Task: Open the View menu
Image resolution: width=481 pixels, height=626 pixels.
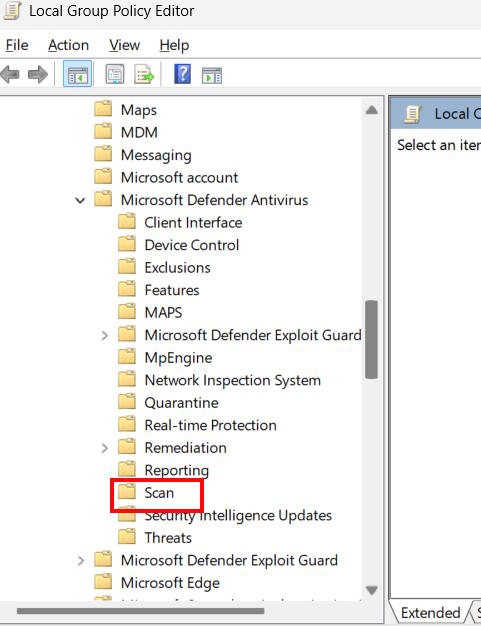Action: click(125, 45)
